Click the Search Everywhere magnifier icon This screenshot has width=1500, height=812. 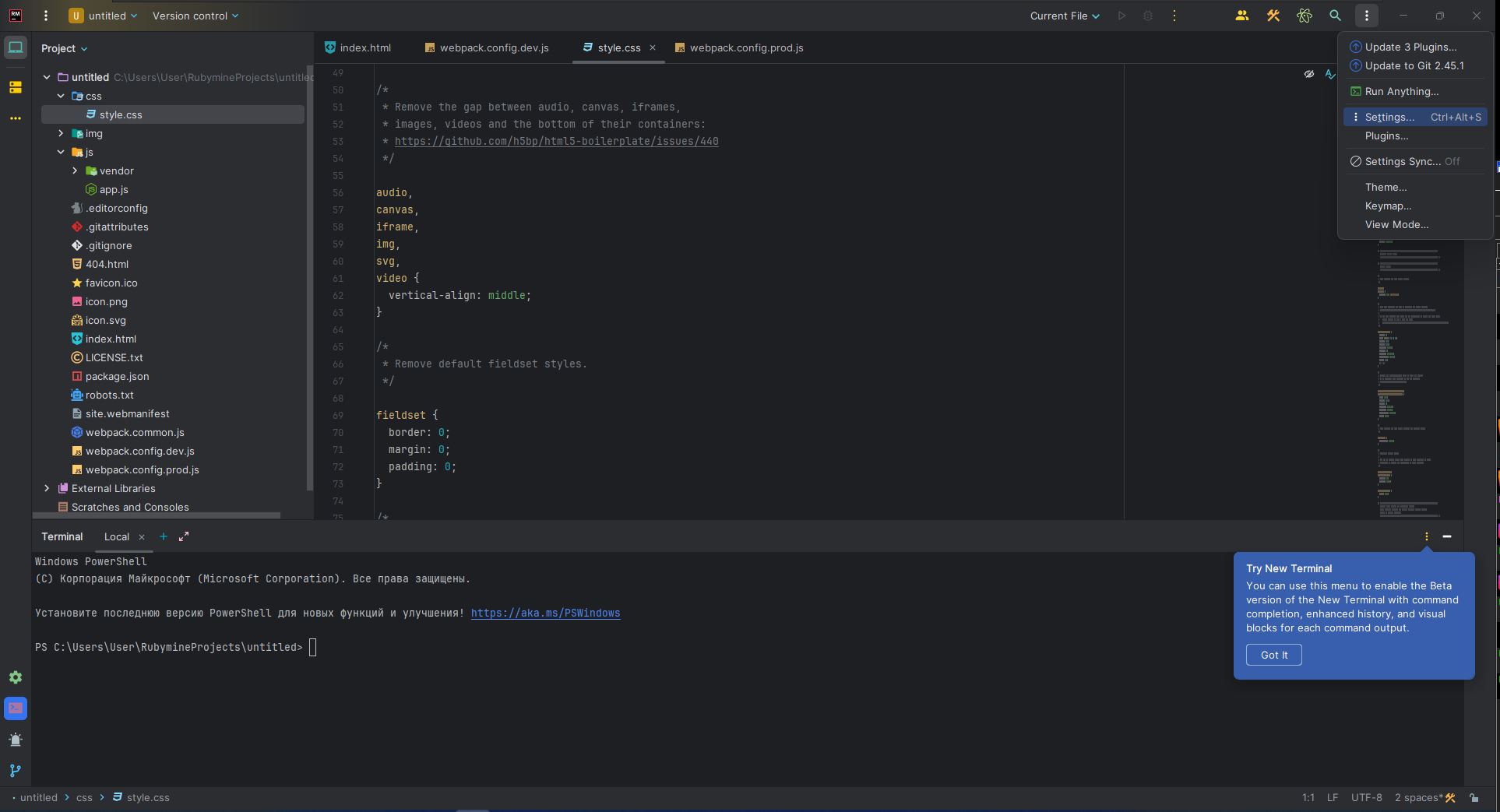(x=1335, y=16)
